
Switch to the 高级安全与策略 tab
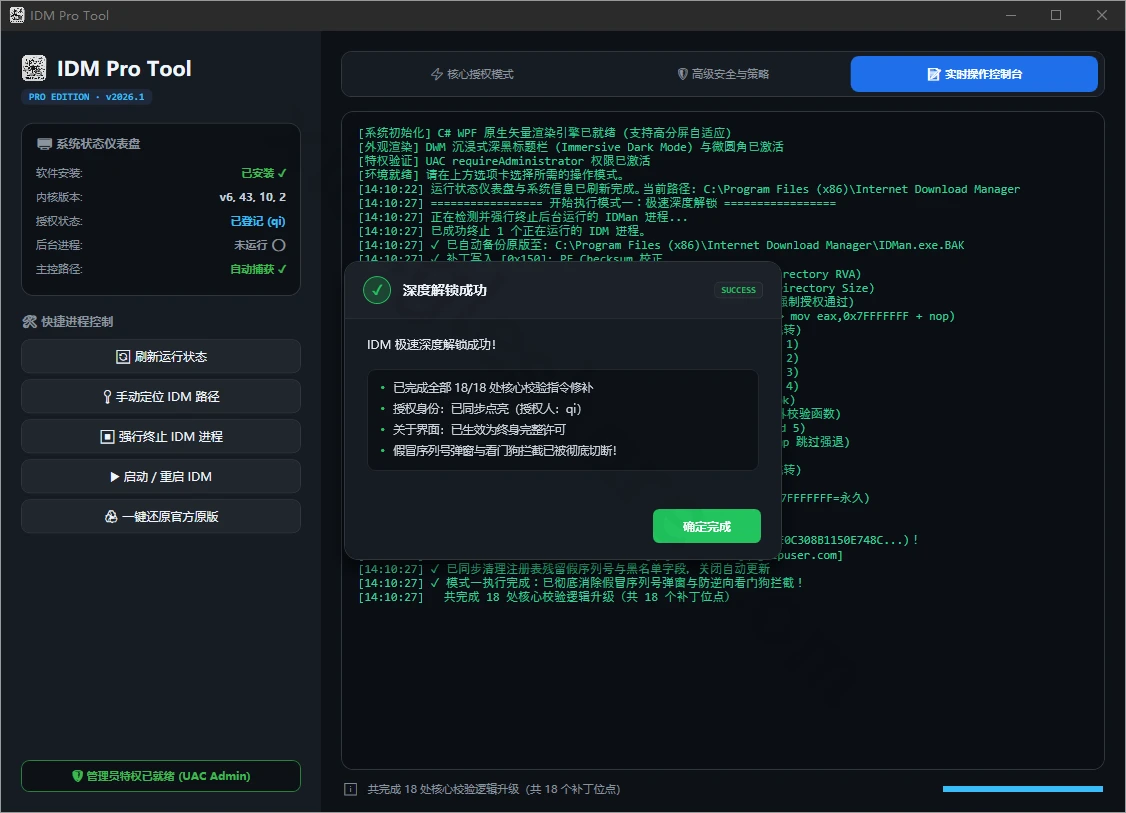(x=724, y=74)
